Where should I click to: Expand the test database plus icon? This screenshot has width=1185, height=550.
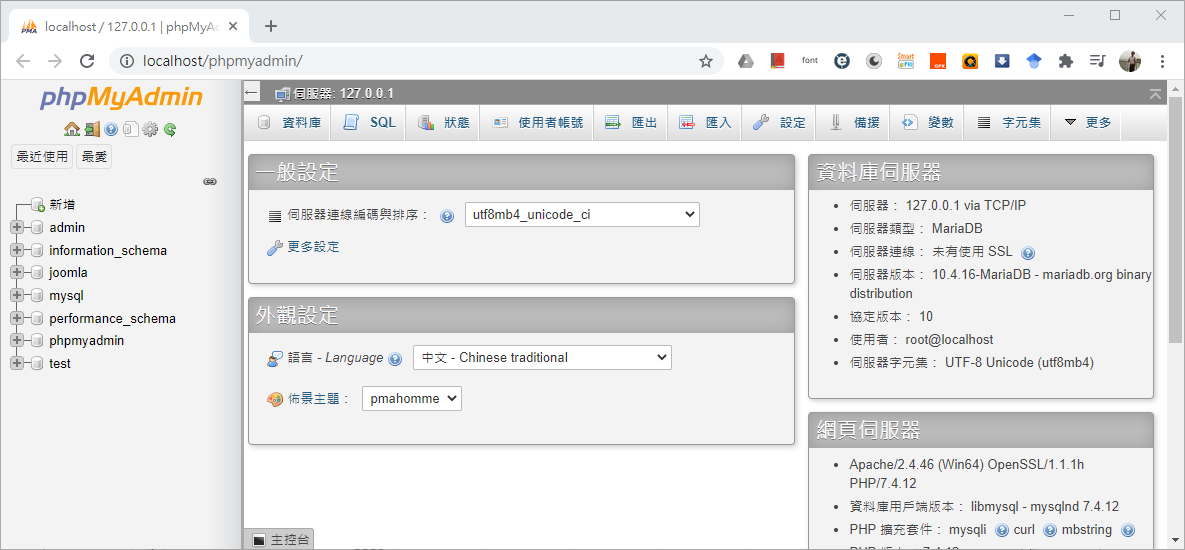click(17, 363)
